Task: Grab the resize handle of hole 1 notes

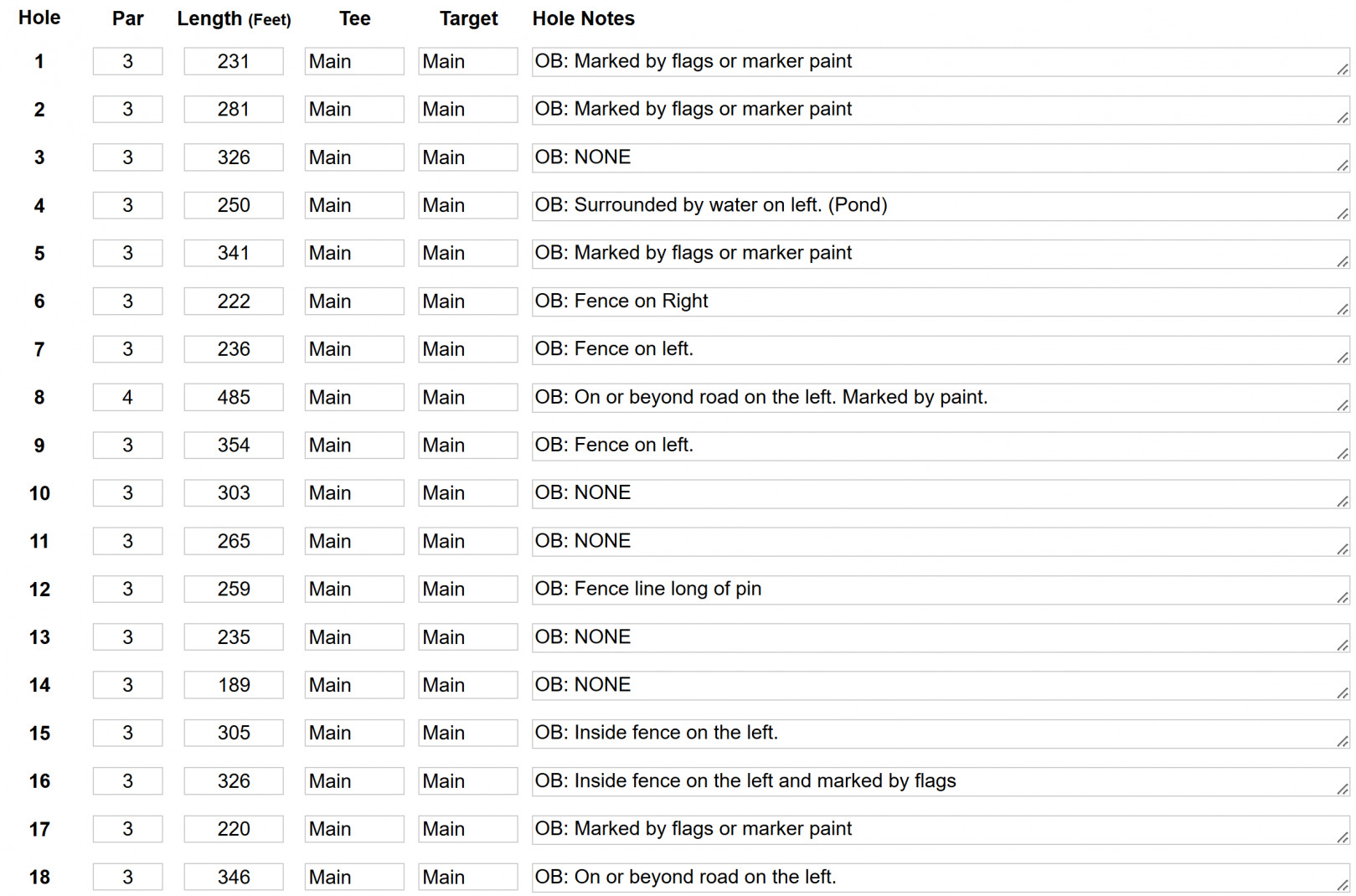Action: pos(1343,70)
